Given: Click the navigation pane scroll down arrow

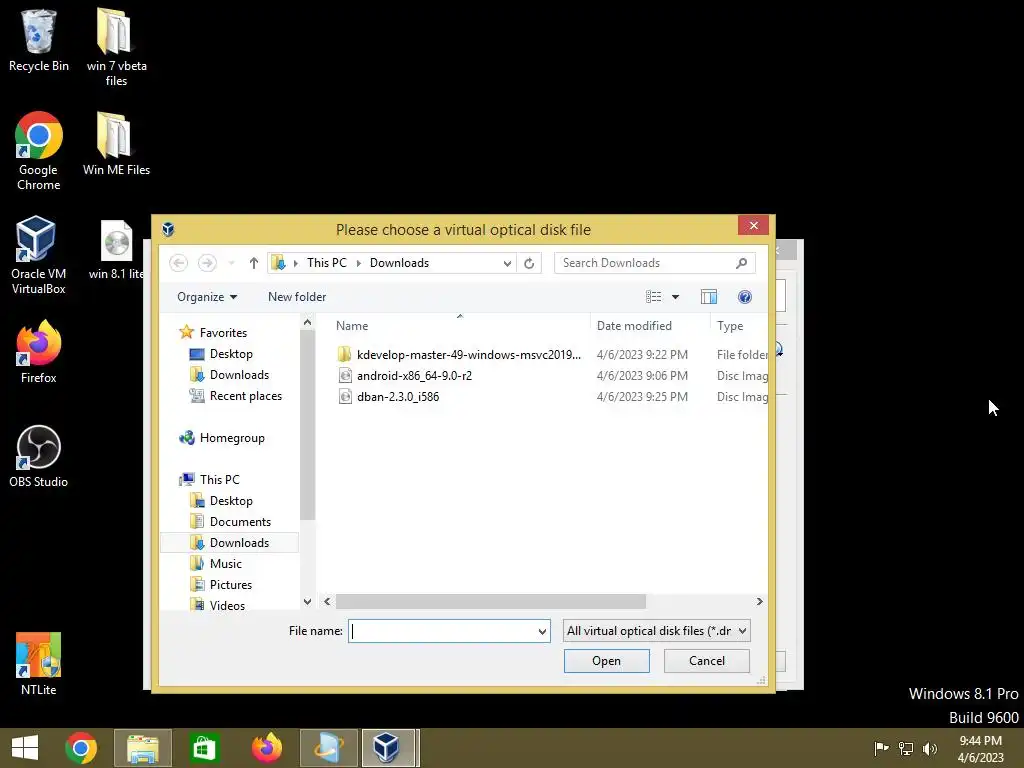Looking at the screenshot, I should click(x=308, y=601).
